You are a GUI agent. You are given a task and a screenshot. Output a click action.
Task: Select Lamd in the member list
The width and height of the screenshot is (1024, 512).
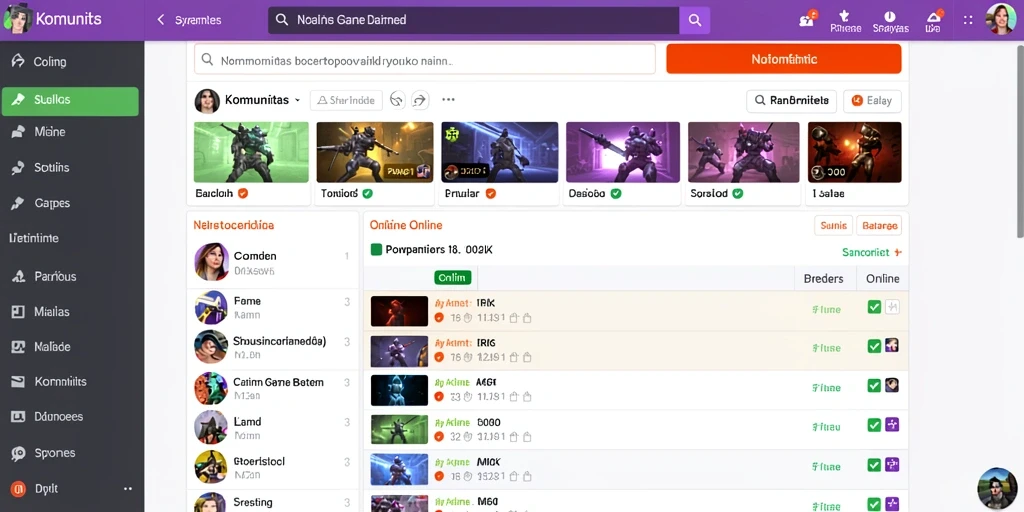pos(273,428)
